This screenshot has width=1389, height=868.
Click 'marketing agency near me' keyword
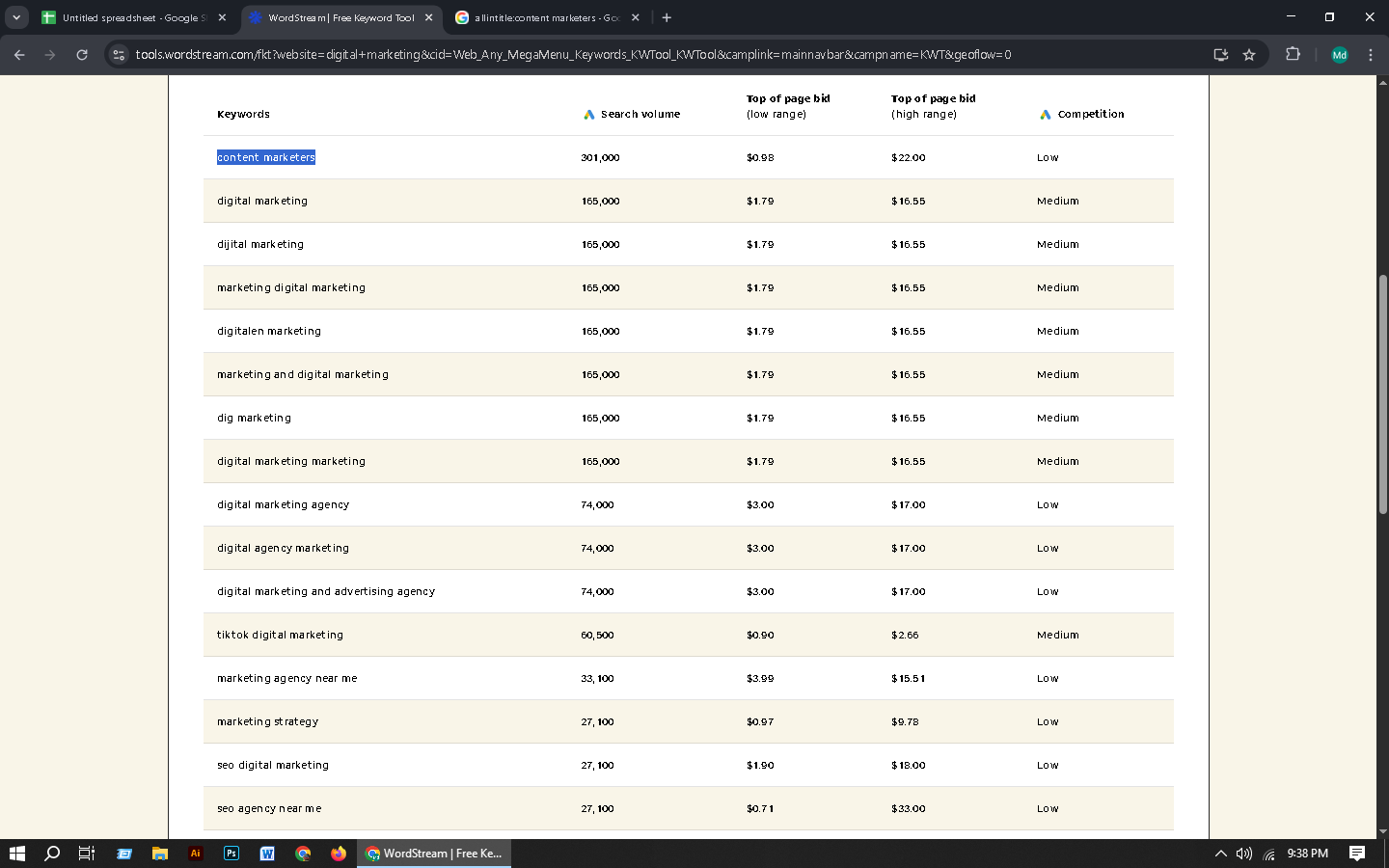click(286, 678)
